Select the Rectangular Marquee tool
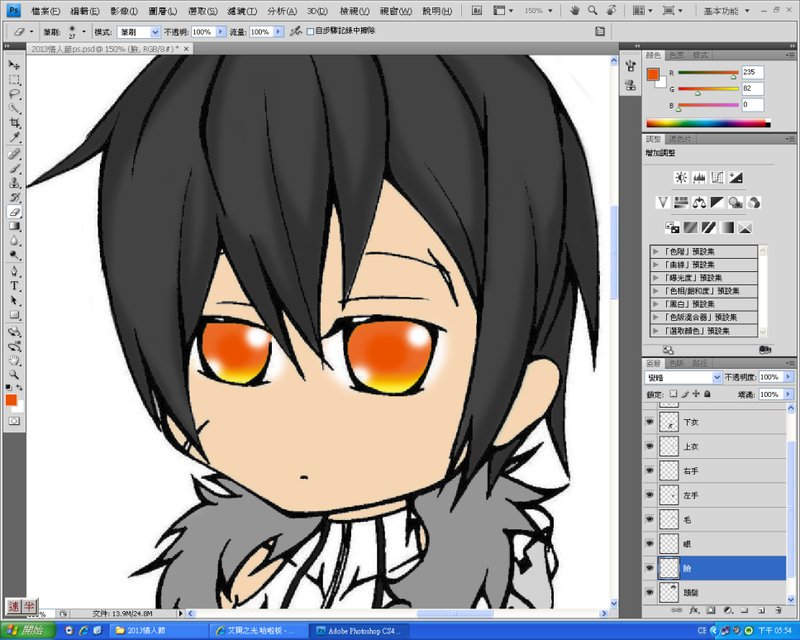800x640 pixels. point(14,80)
